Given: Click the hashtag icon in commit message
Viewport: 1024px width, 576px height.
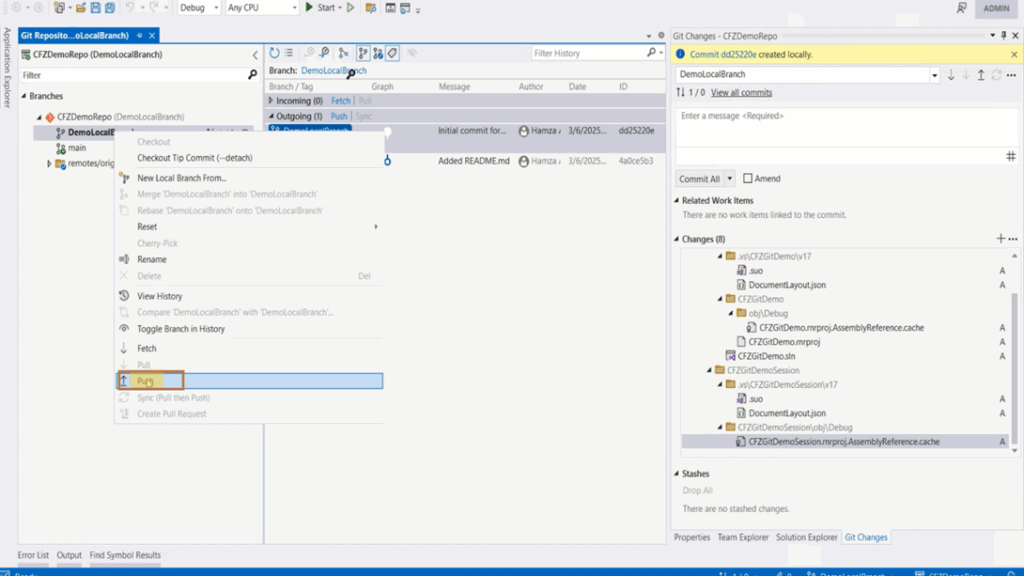Looking at the screenshot, I should (x=1010, y=156).
